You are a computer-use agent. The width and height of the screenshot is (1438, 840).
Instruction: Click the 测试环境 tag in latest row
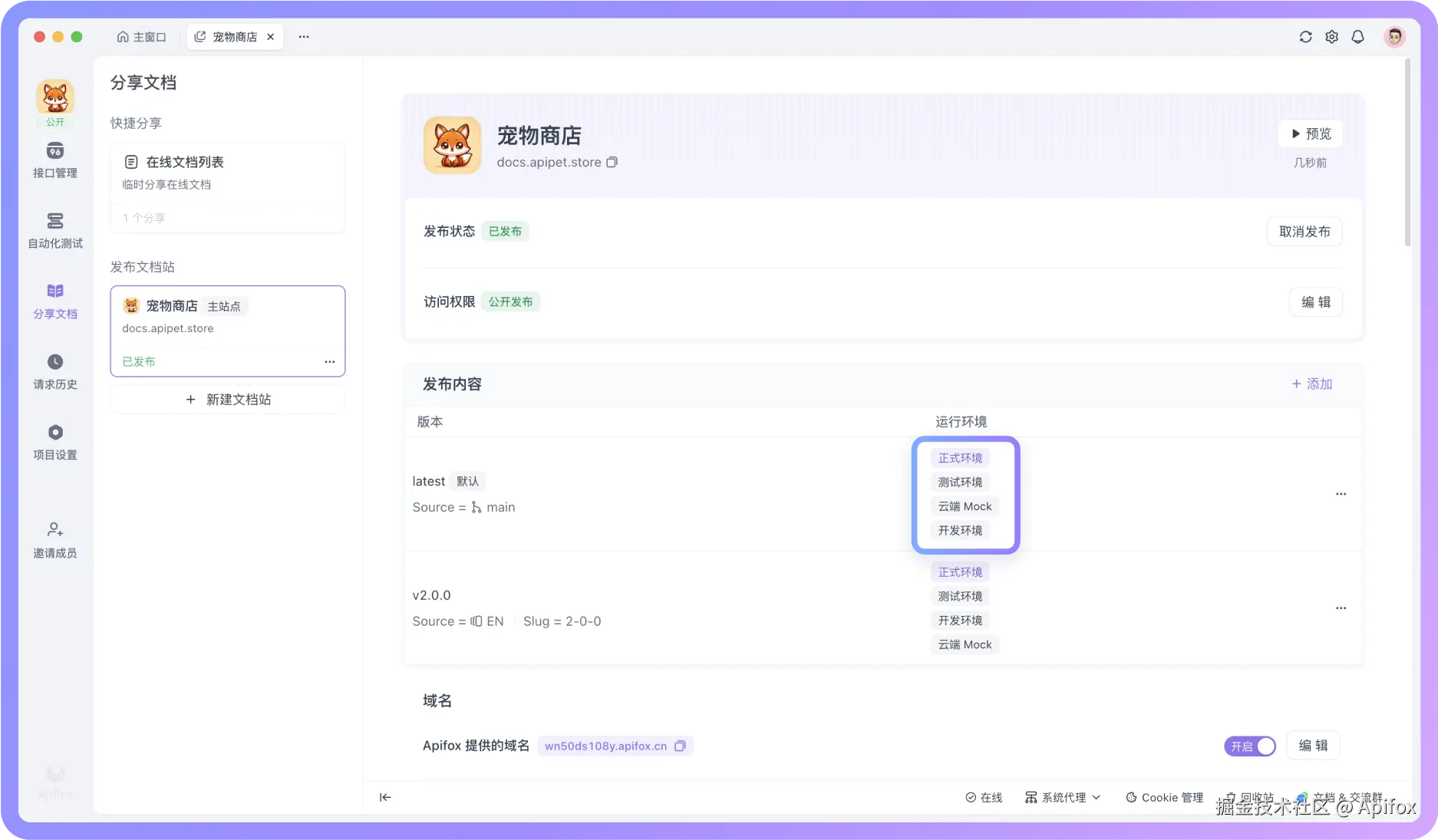pos(960,482)
